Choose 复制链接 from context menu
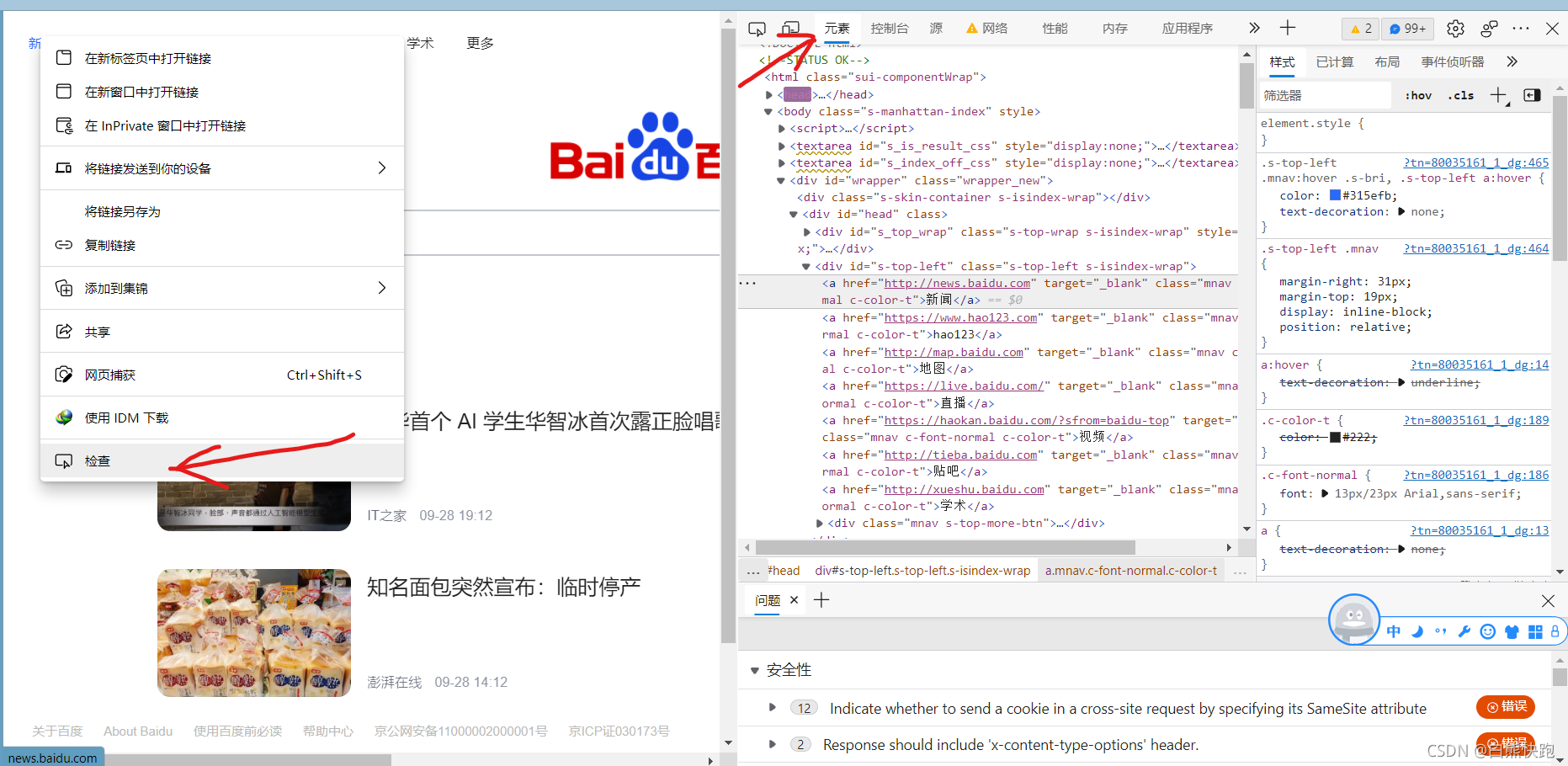1568x766 pixels. click(x=222, y=245)
